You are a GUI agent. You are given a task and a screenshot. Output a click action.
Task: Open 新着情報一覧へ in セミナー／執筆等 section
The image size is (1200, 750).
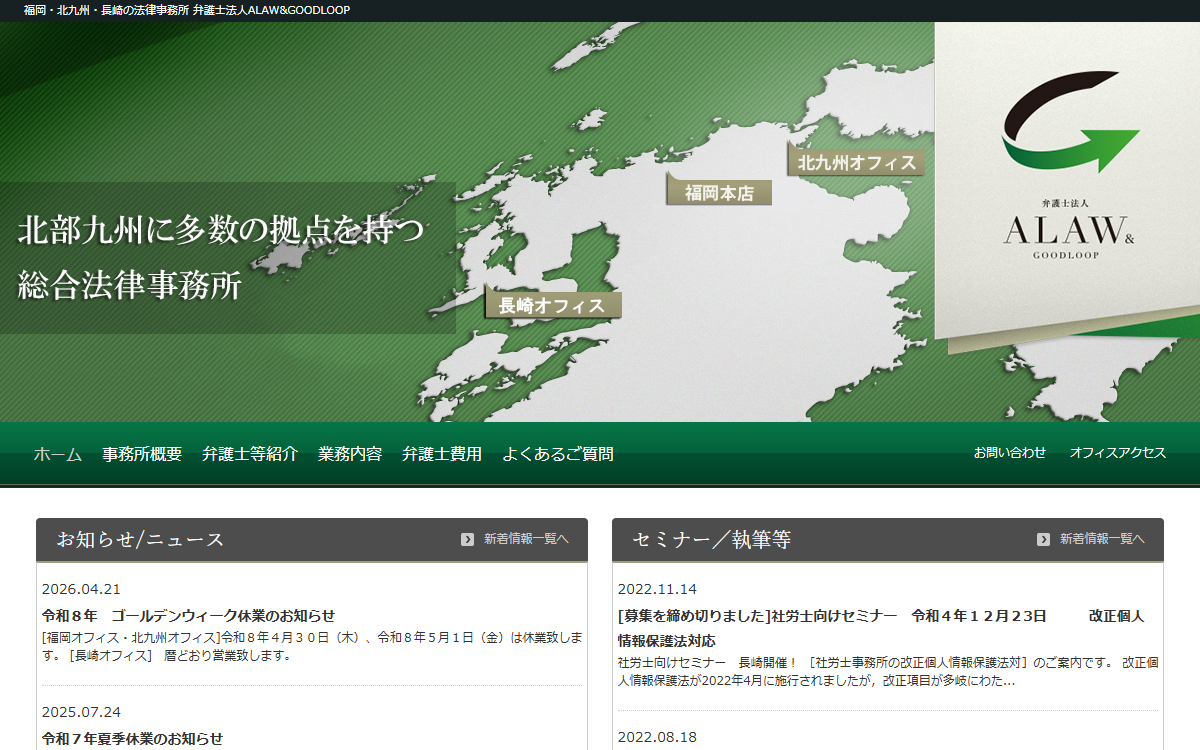click(1102, 539)
